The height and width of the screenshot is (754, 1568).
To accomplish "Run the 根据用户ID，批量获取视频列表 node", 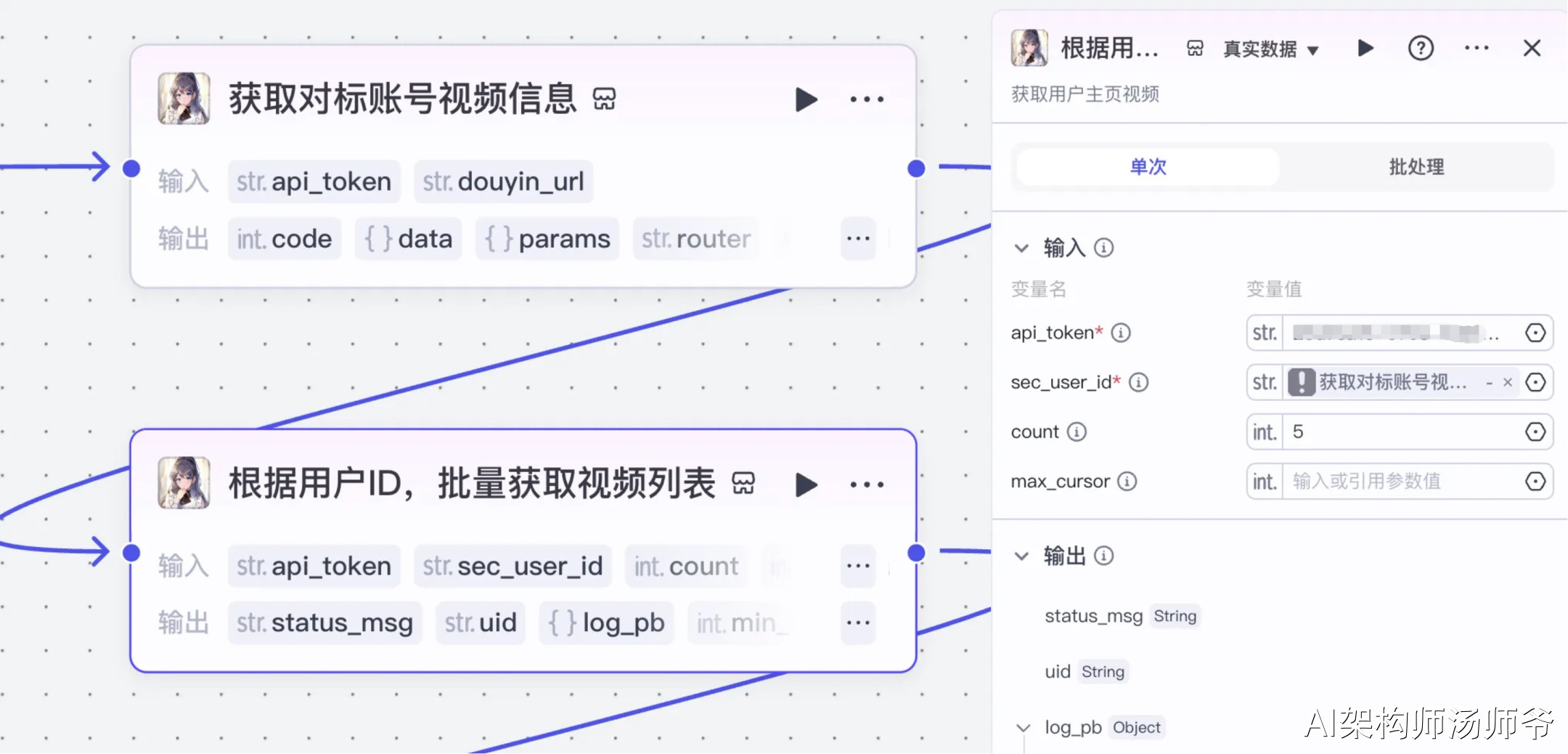I will tap(806, 485).
